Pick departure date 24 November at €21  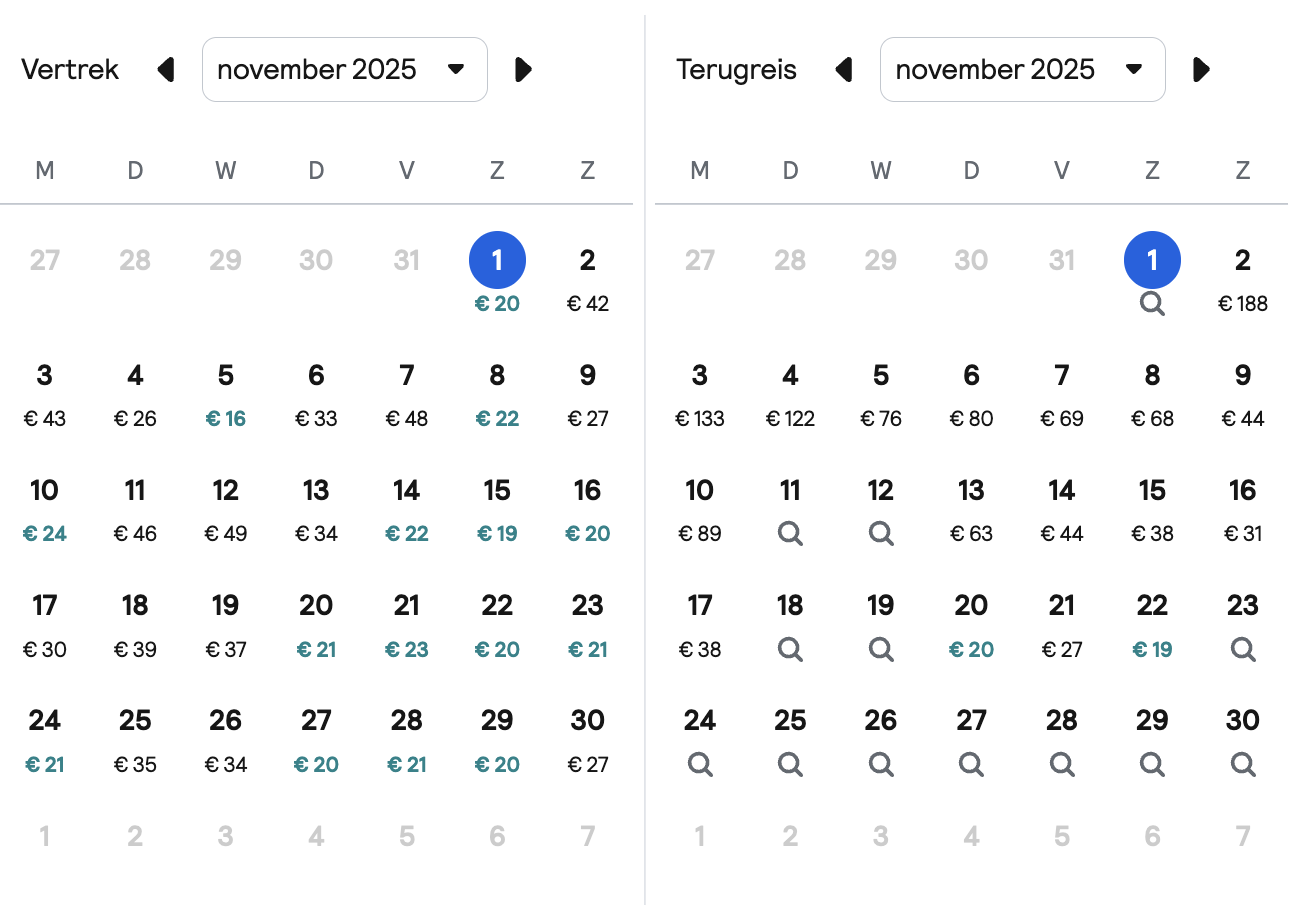click(x=45, y=739)
